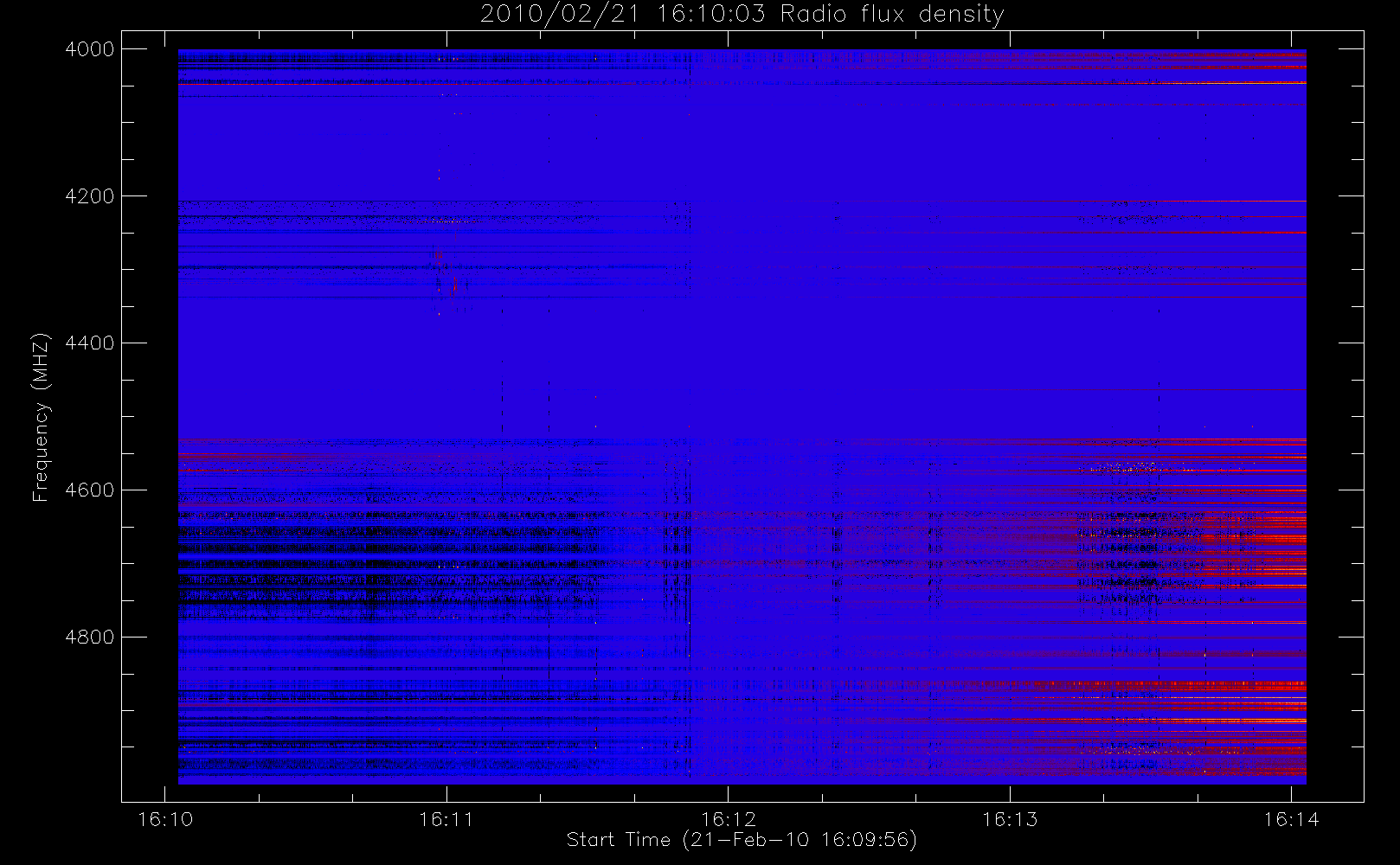
Task: Click the 4400 frequency tick label
Action: [x=90, y=343]
